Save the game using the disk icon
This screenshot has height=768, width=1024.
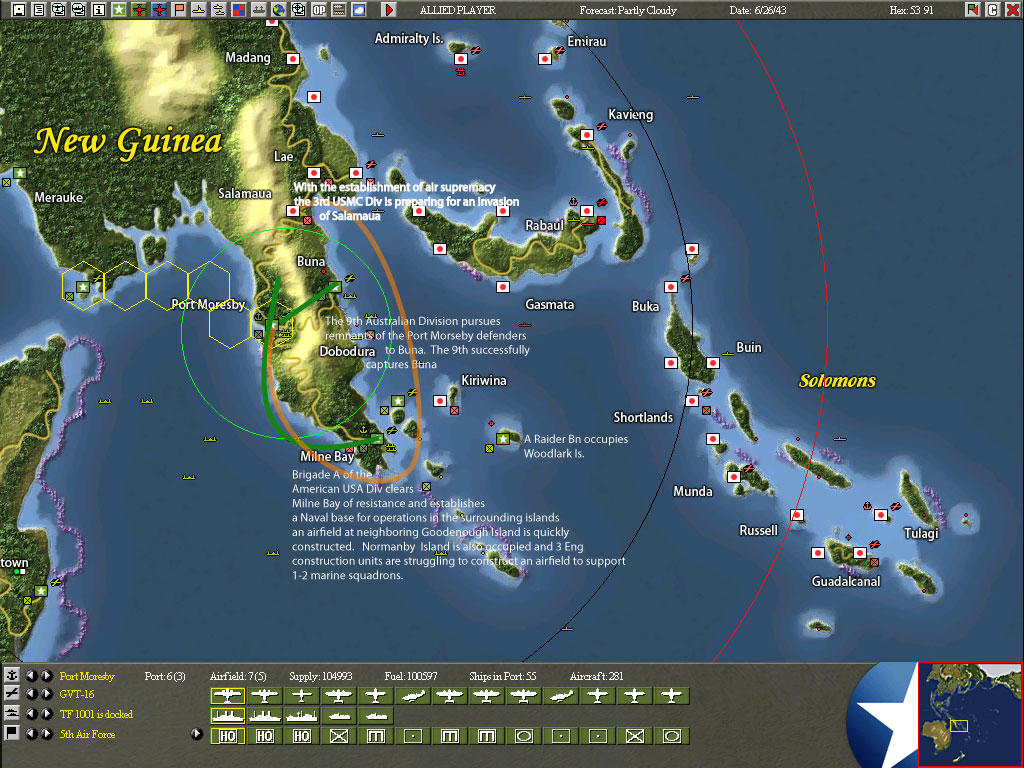[x=17, y=10]
